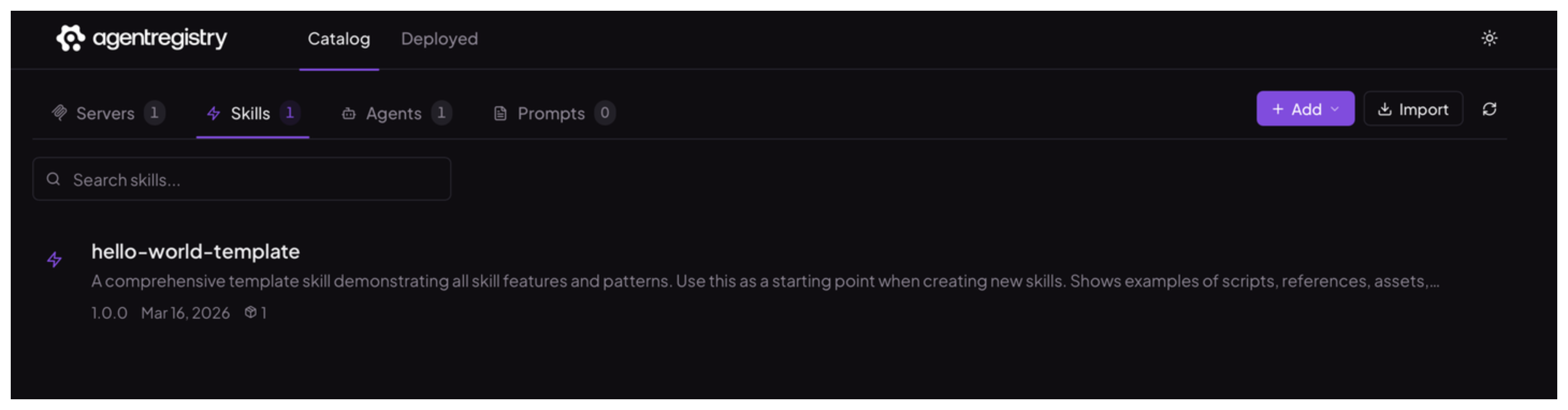Click the Skills lightning bolt tab icon

coord(213,113)
